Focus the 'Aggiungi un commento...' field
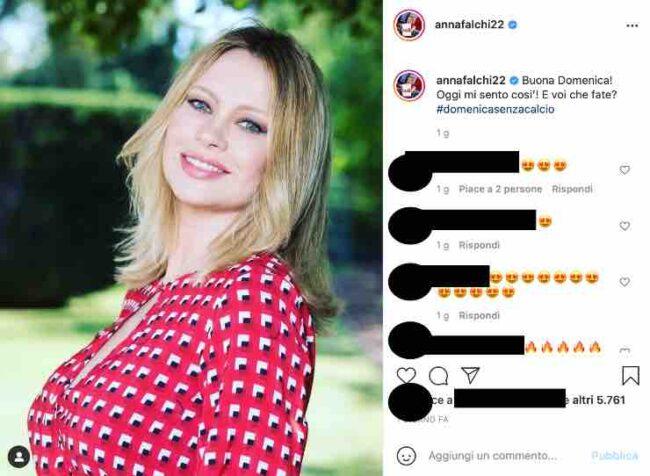Image resolution: width=650 pixels, height=476 pixels. click(492, 456)
